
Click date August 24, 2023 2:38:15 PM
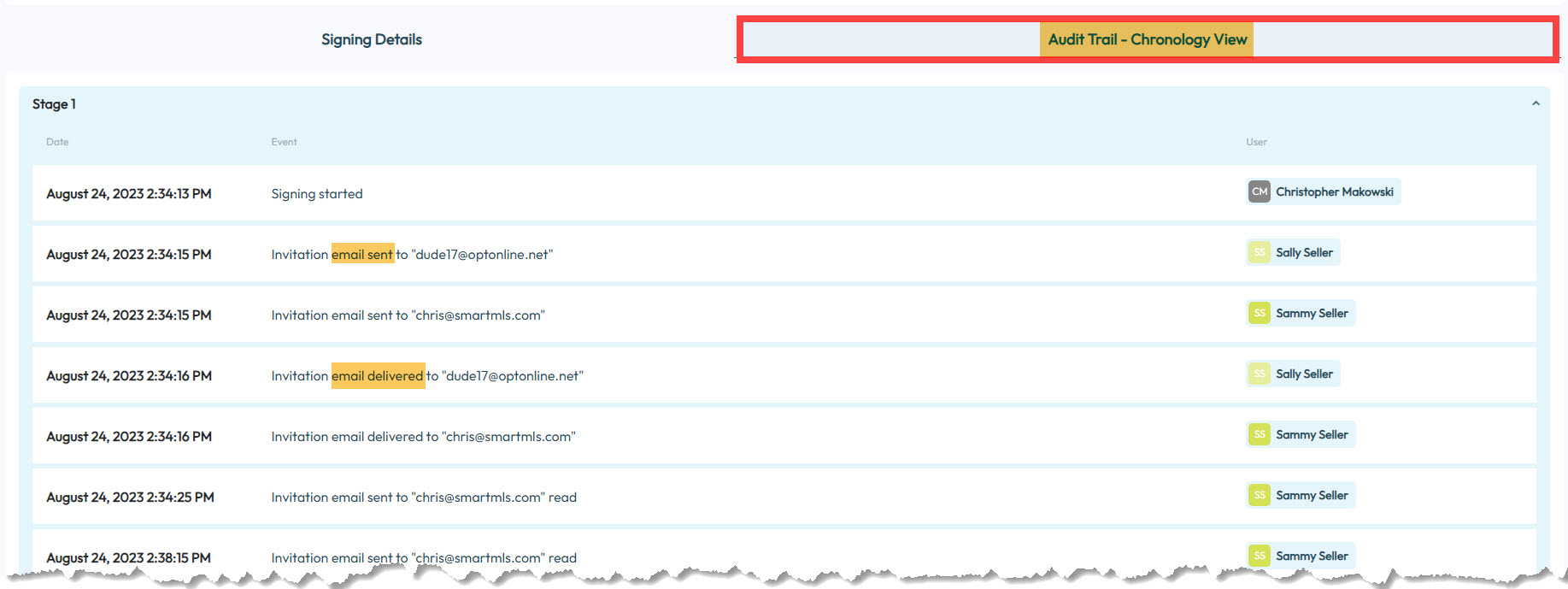click(x=128, y=558)
